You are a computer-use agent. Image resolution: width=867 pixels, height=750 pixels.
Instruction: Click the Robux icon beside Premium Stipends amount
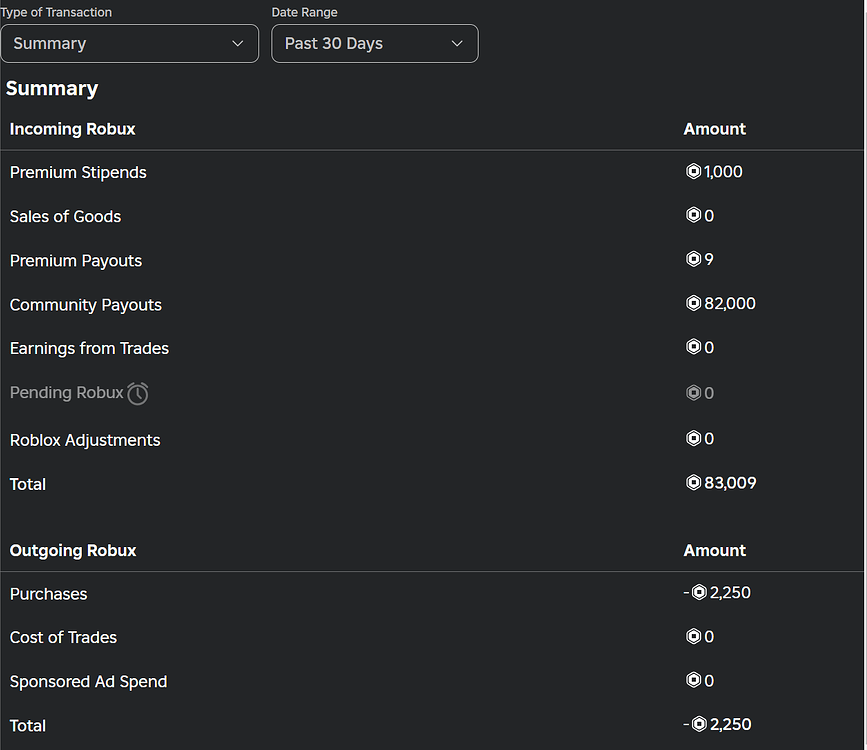pos(693,171)
